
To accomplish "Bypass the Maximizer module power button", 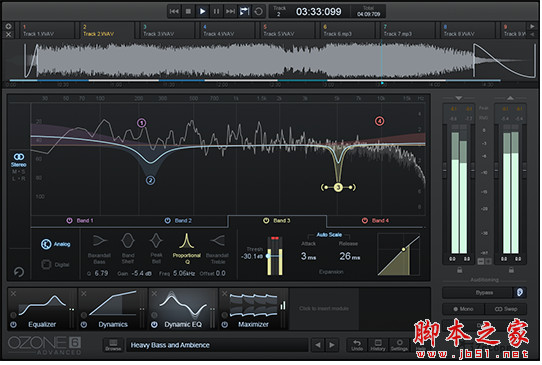I will (x=225, y=325).
